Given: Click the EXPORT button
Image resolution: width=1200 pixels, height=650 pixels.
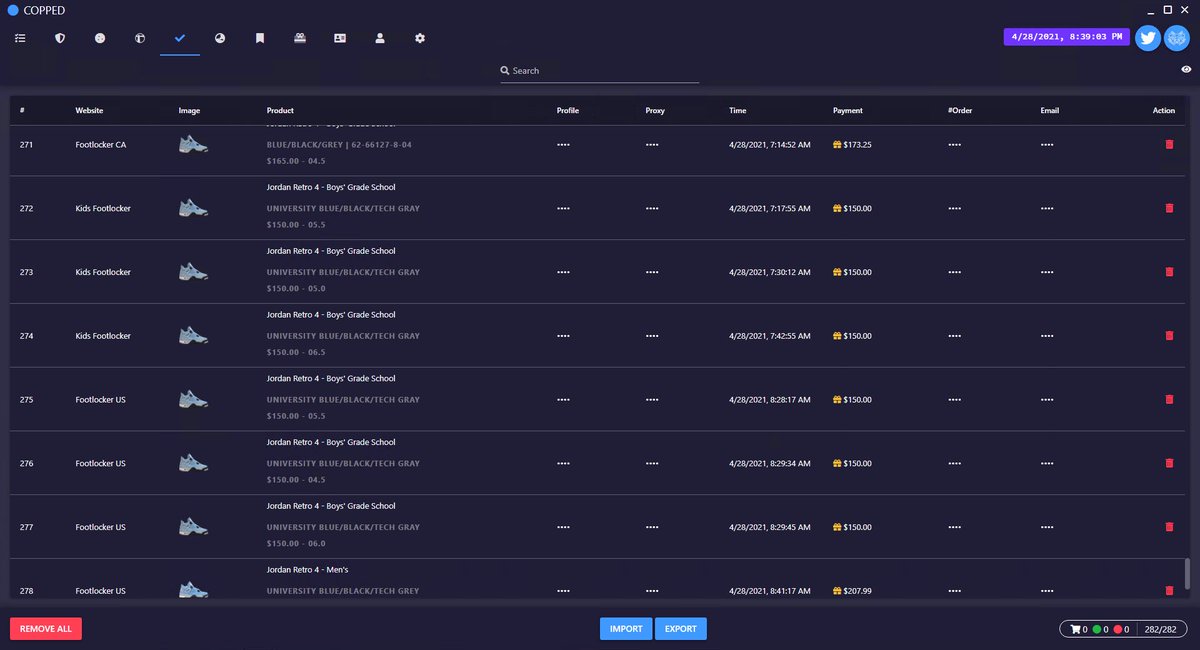Looking at the screenshot, I should pos(681,629).
